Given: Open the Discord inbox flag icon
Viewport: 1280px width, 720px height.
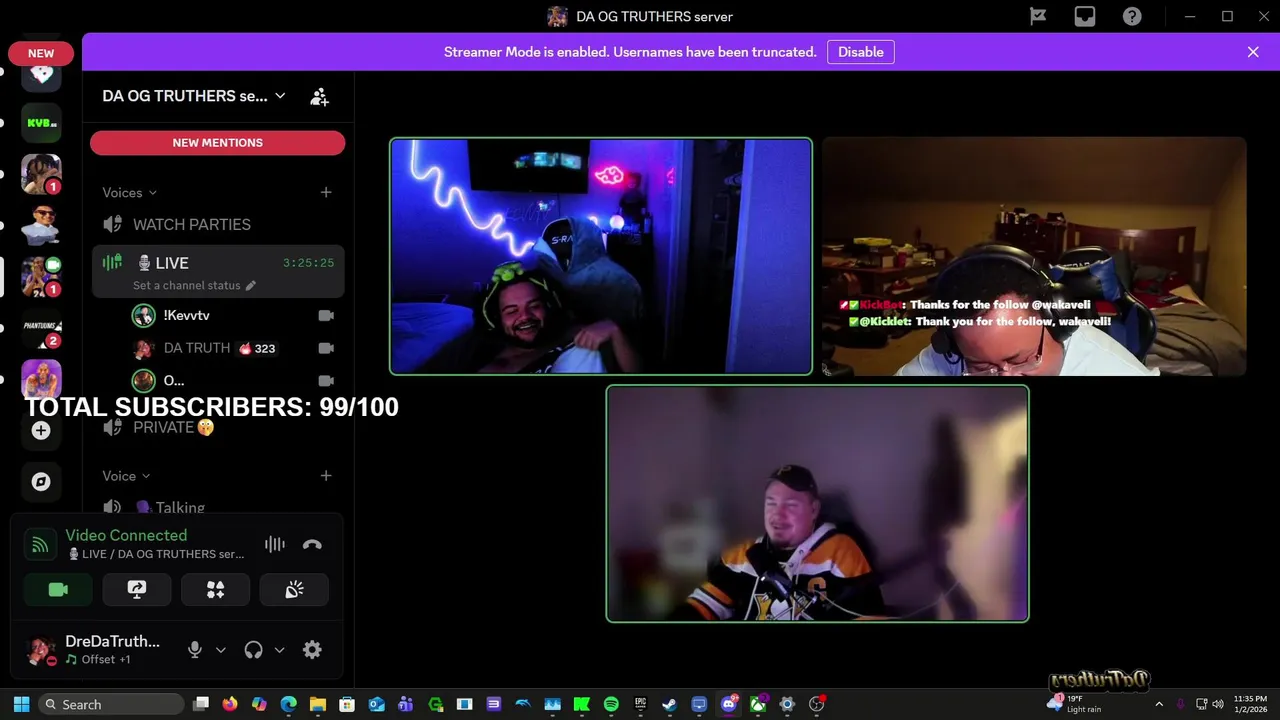Looking at the screenshot, I should (1038, 16).
